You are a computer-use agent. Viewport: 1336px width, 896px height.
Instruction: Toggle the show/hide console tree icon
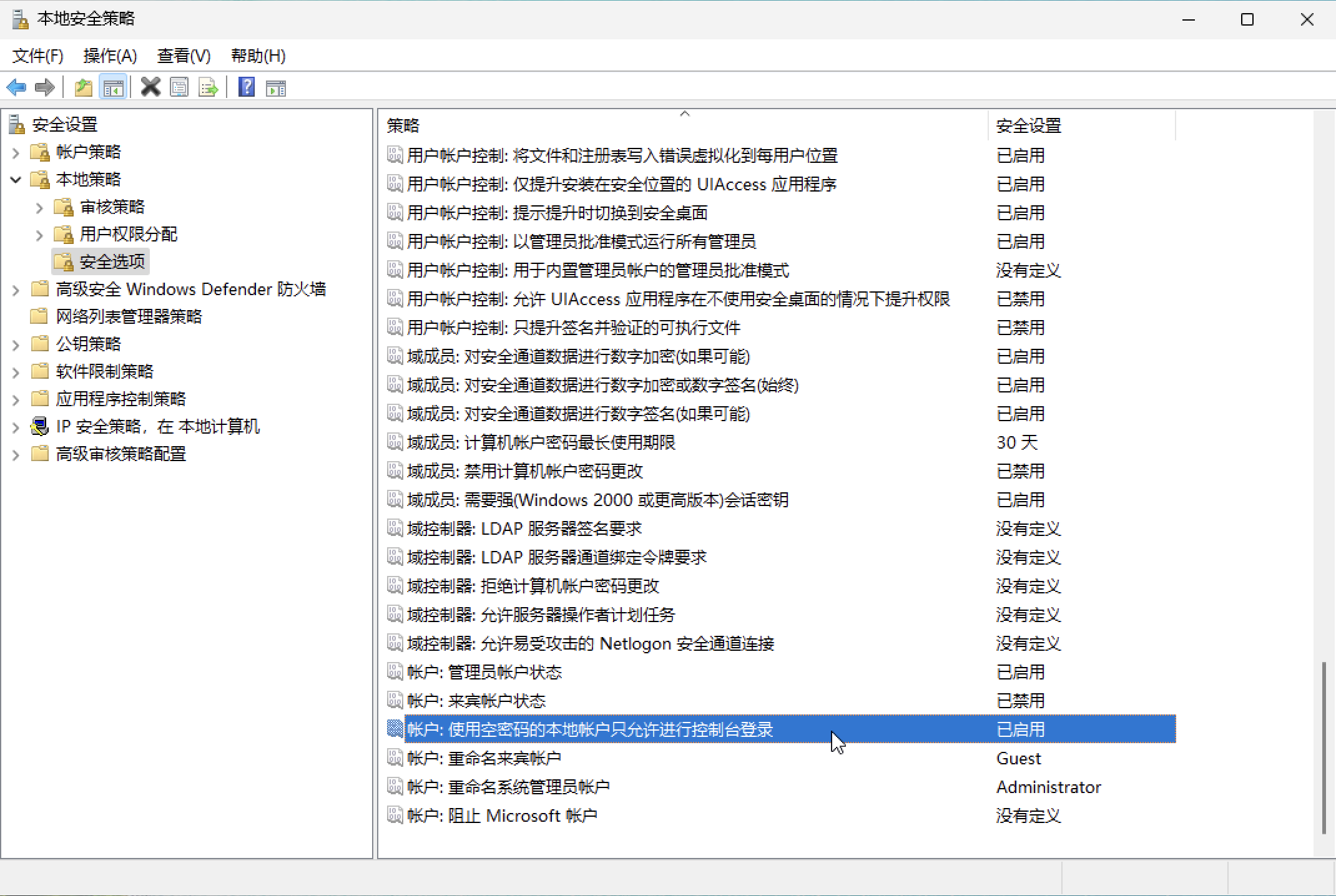pyautogui.click(x=113, y=87)
